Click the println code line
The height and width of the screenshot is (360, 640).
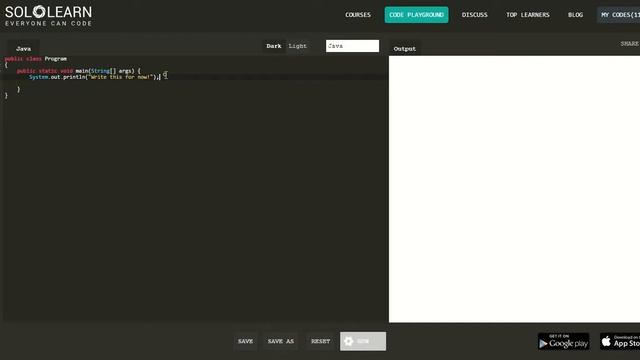point(95,77)
